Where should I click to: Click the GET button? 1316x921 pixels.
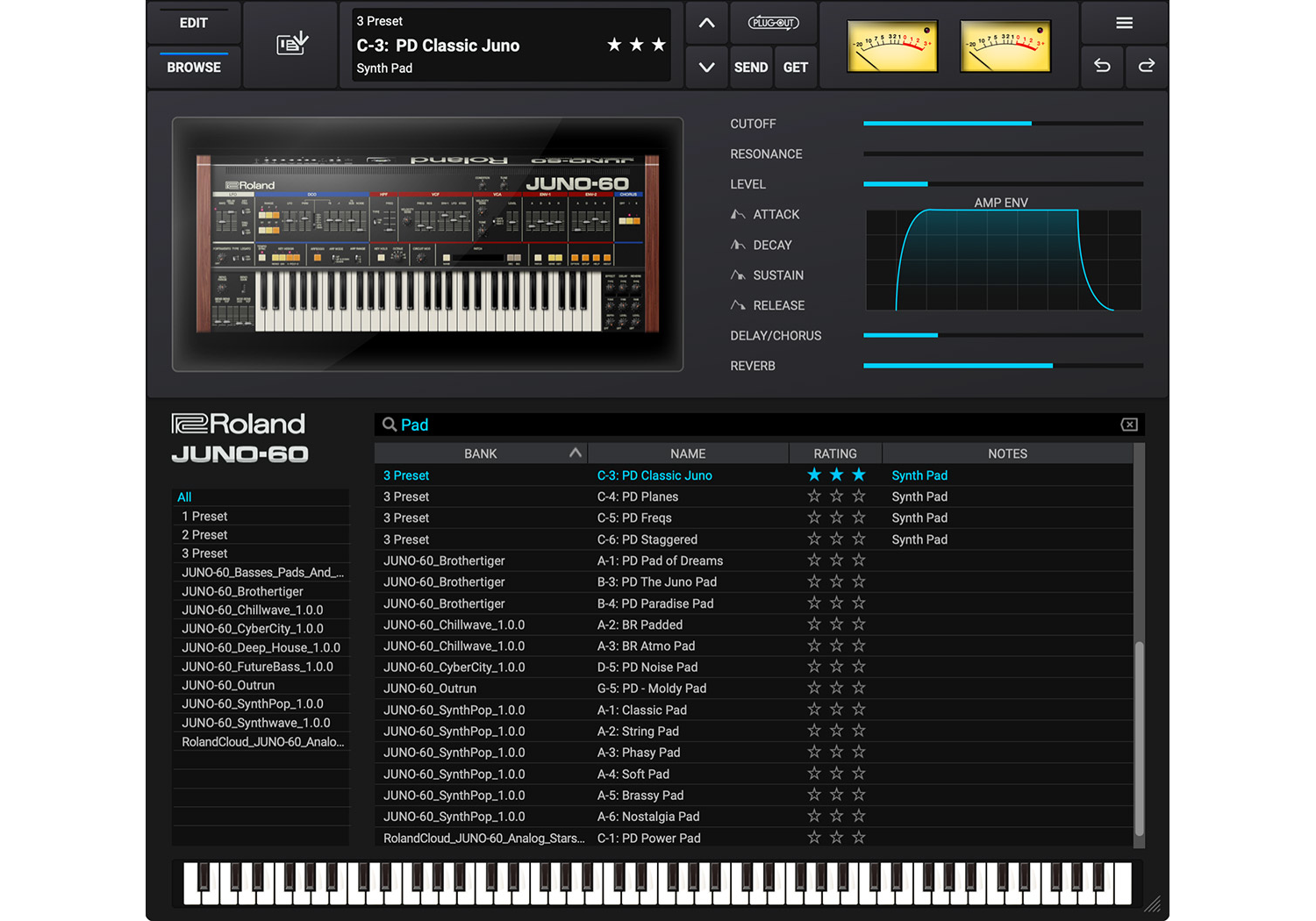pyautogui.click(x=796, y=68)
